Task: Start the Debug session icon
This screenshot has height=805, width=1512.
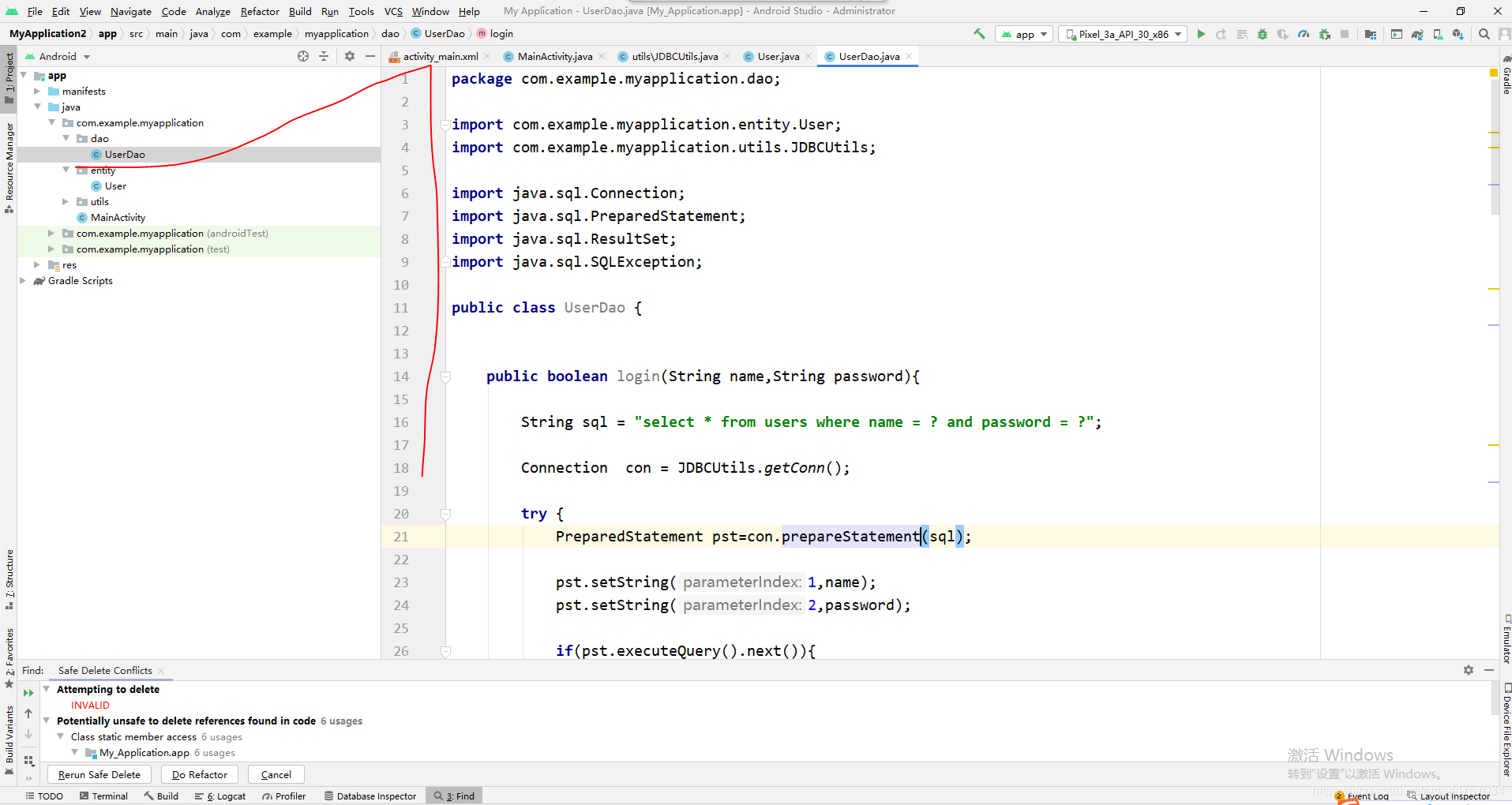Action: click(x=1262, y=34)
